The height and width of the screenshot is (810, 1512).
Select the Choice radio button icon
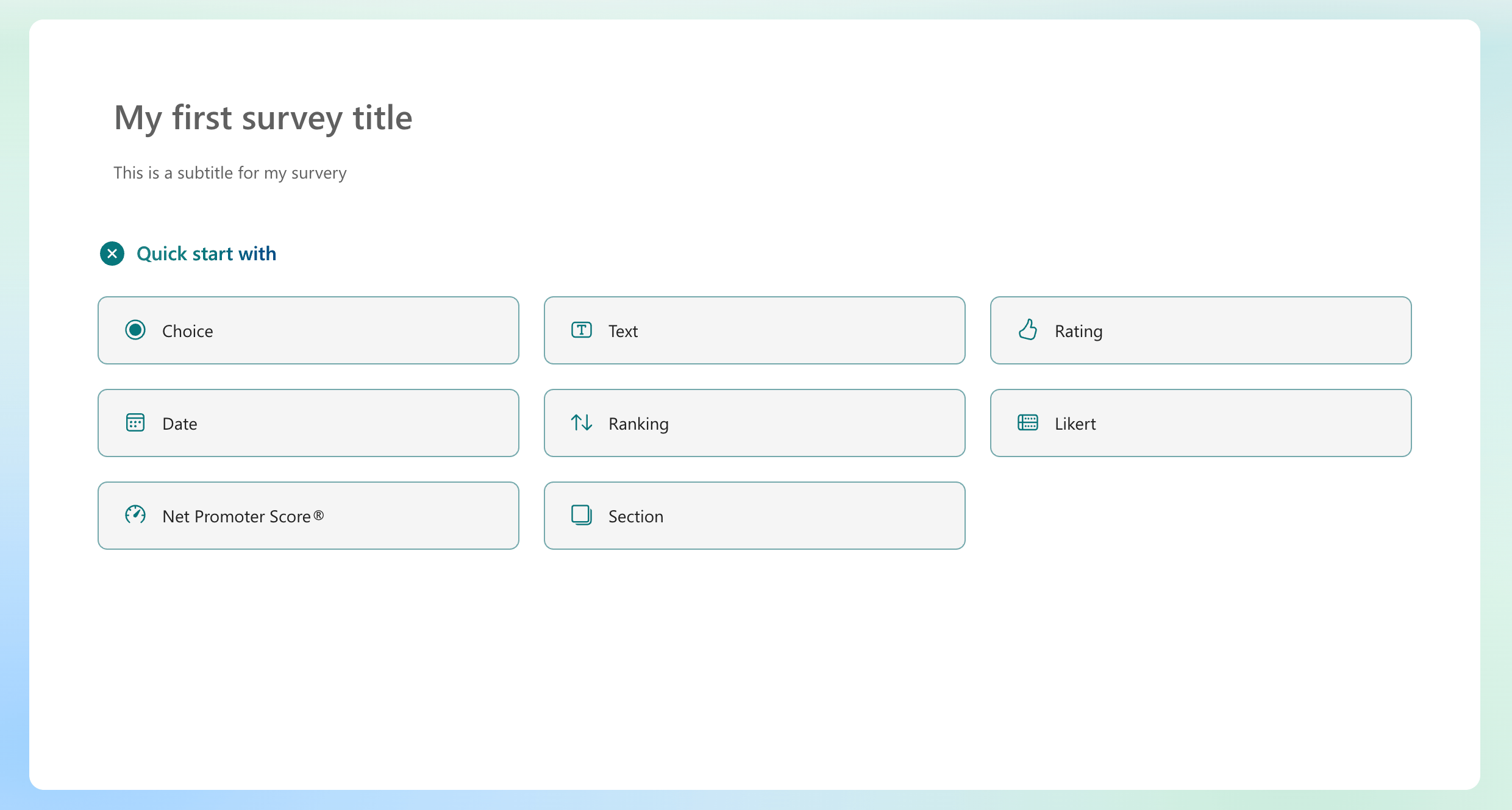(135, 330)
